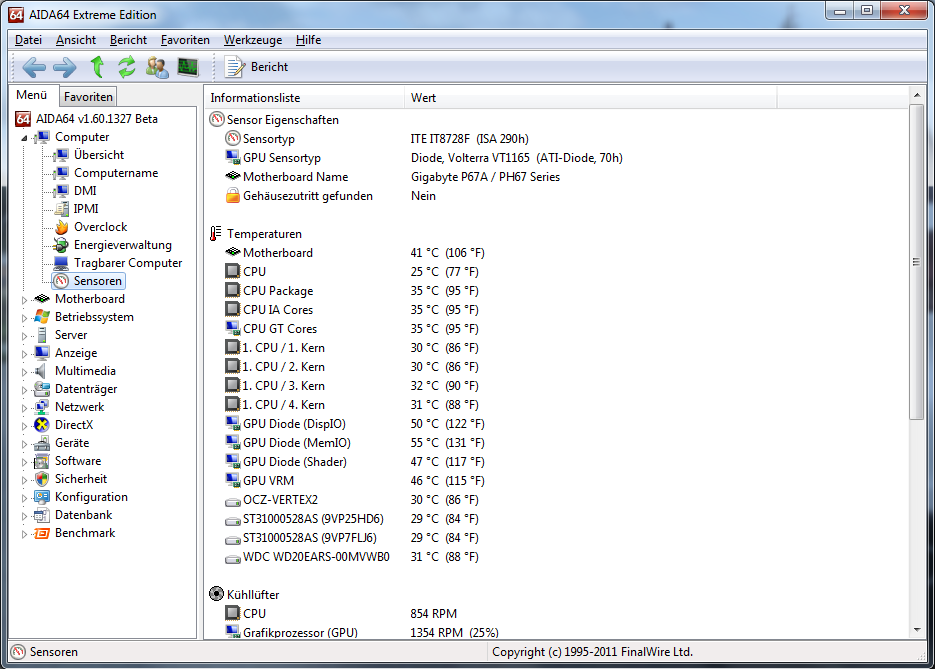Select the Übersicht tree item
Image resolution: width=935 pixels, height=669 pixels.
coord(99,155)
